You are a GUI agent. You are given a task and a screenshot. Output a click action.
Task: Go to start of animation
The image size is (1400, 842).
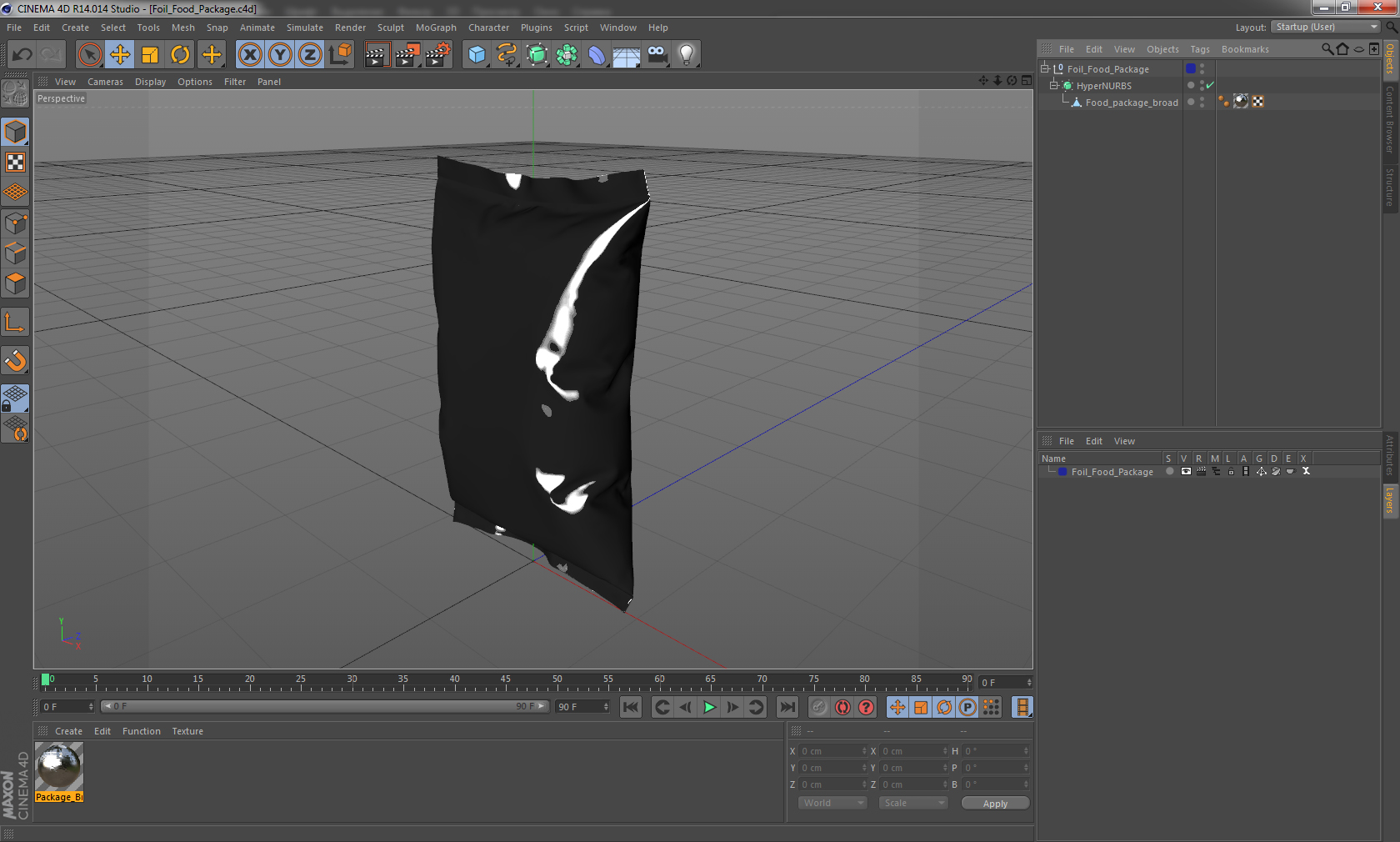(631, 707)
